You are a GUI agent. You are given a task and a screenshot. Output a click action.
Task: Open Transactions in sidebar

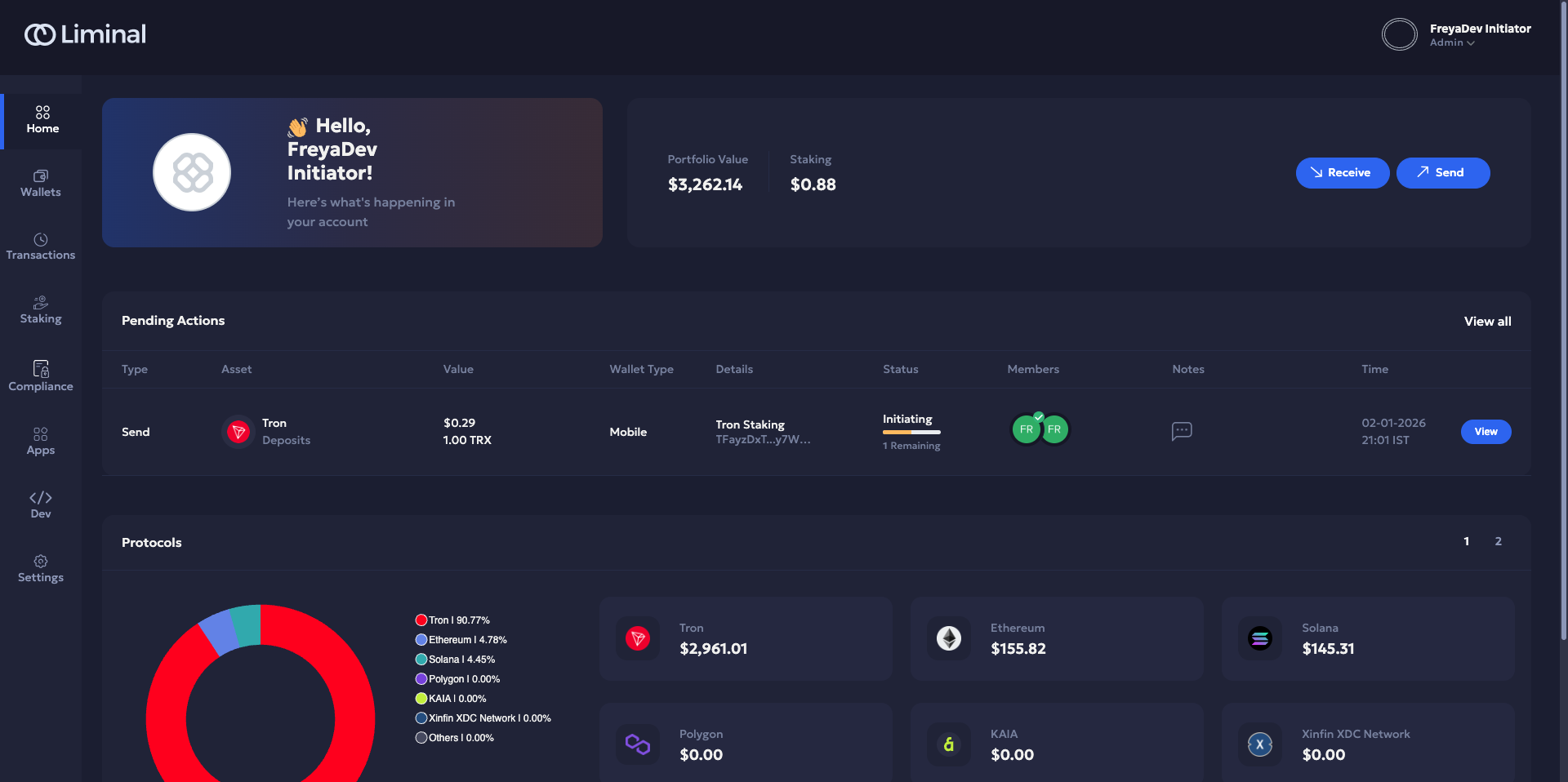41,247
